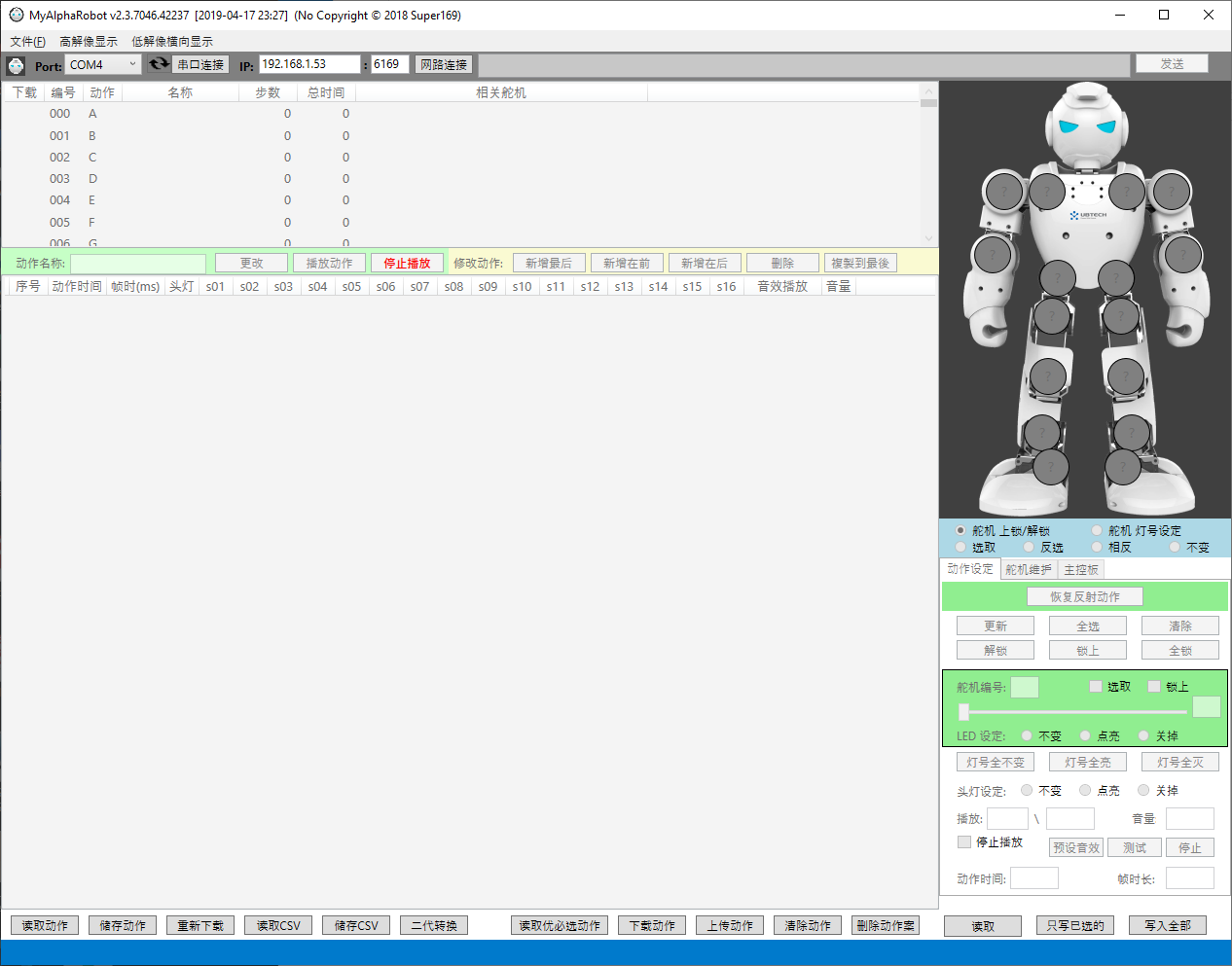Screen dimensions: 1232x966
Task: Open the 文件(F) menu
Action: 27,41
